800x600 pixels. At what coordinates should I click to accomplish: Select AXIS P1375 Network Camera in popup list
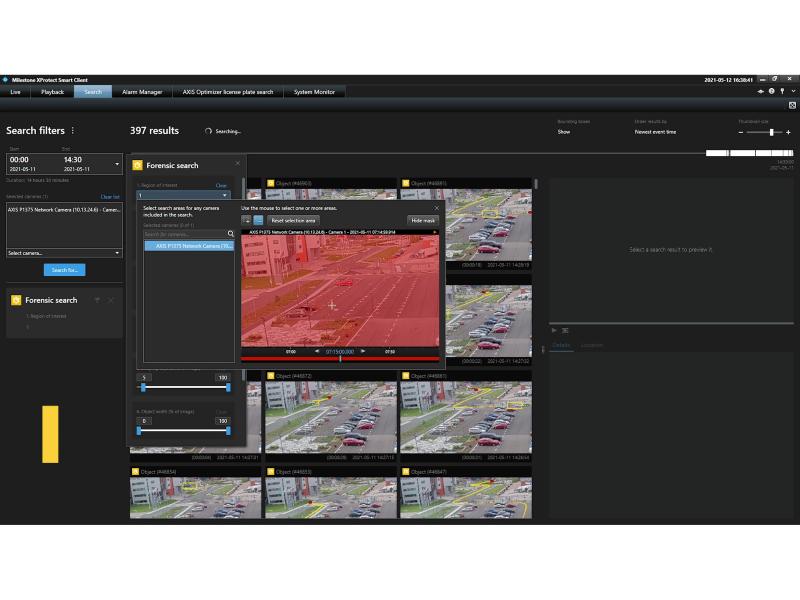(189, 246)
